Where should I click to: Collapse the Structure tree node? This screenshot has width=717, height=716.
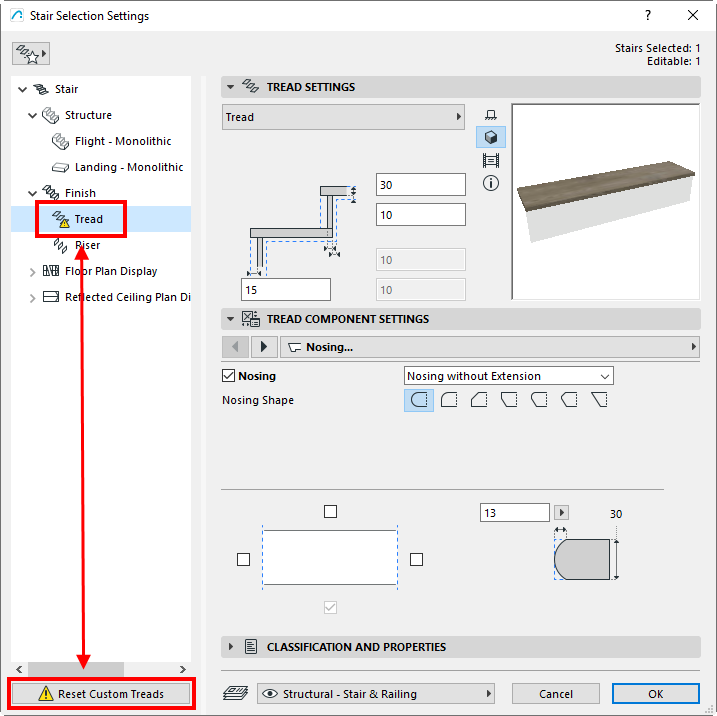tap(32, 115)
